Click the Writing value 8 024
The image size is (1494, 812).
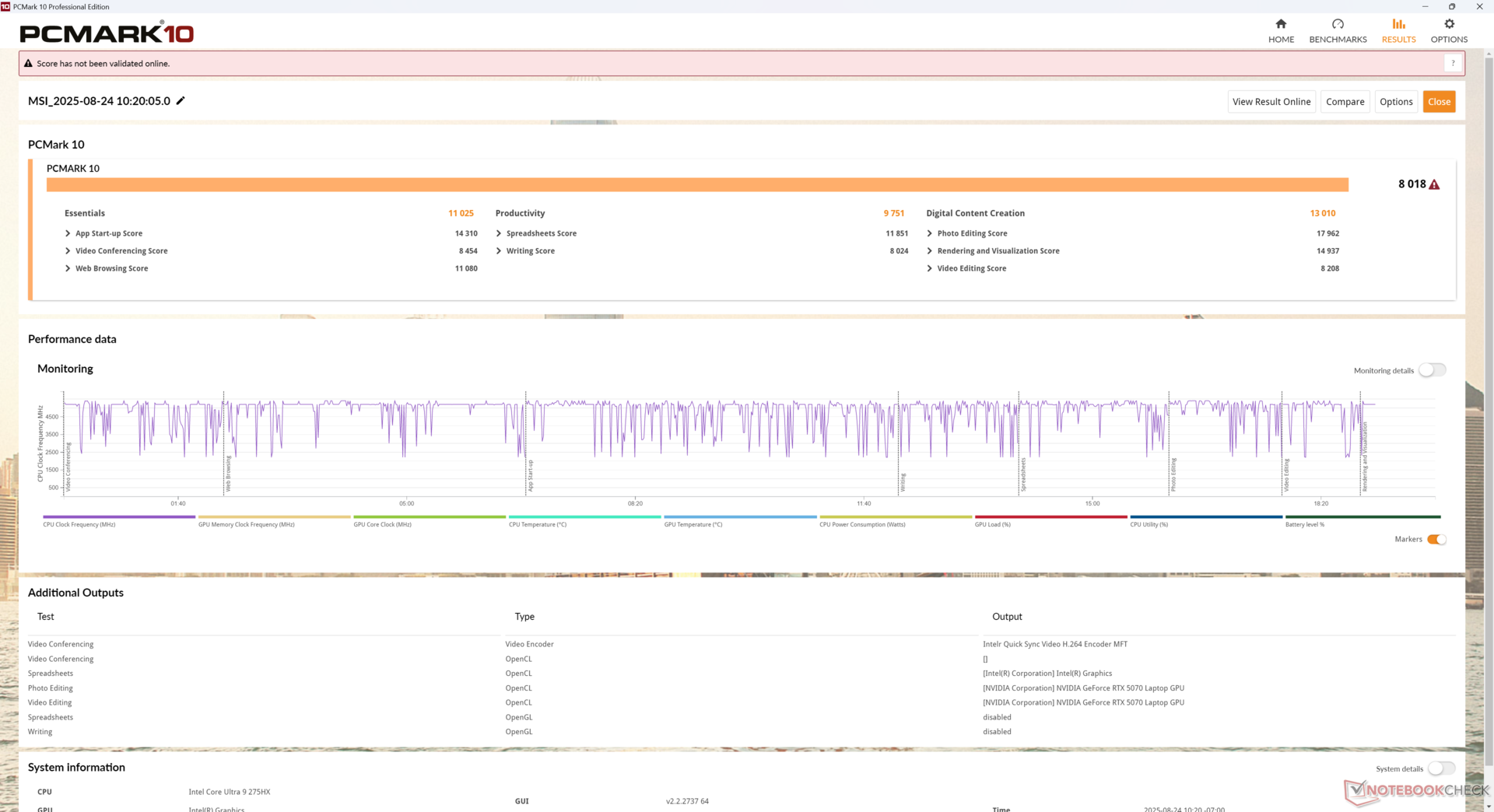point(899,251)
